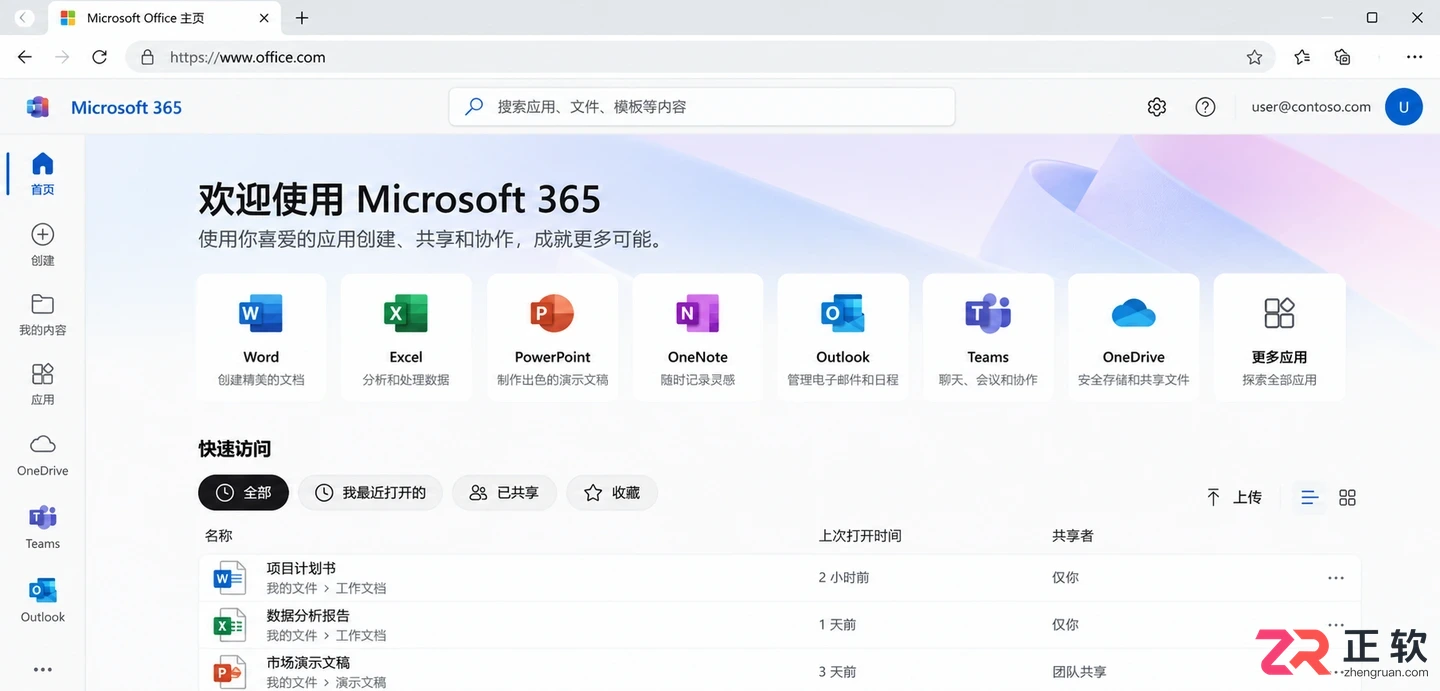Viewport: 1440px width, 691px height.
Task: Click '2 小时前' in the 项目计划书 row
Action: (x=843, y=578)
